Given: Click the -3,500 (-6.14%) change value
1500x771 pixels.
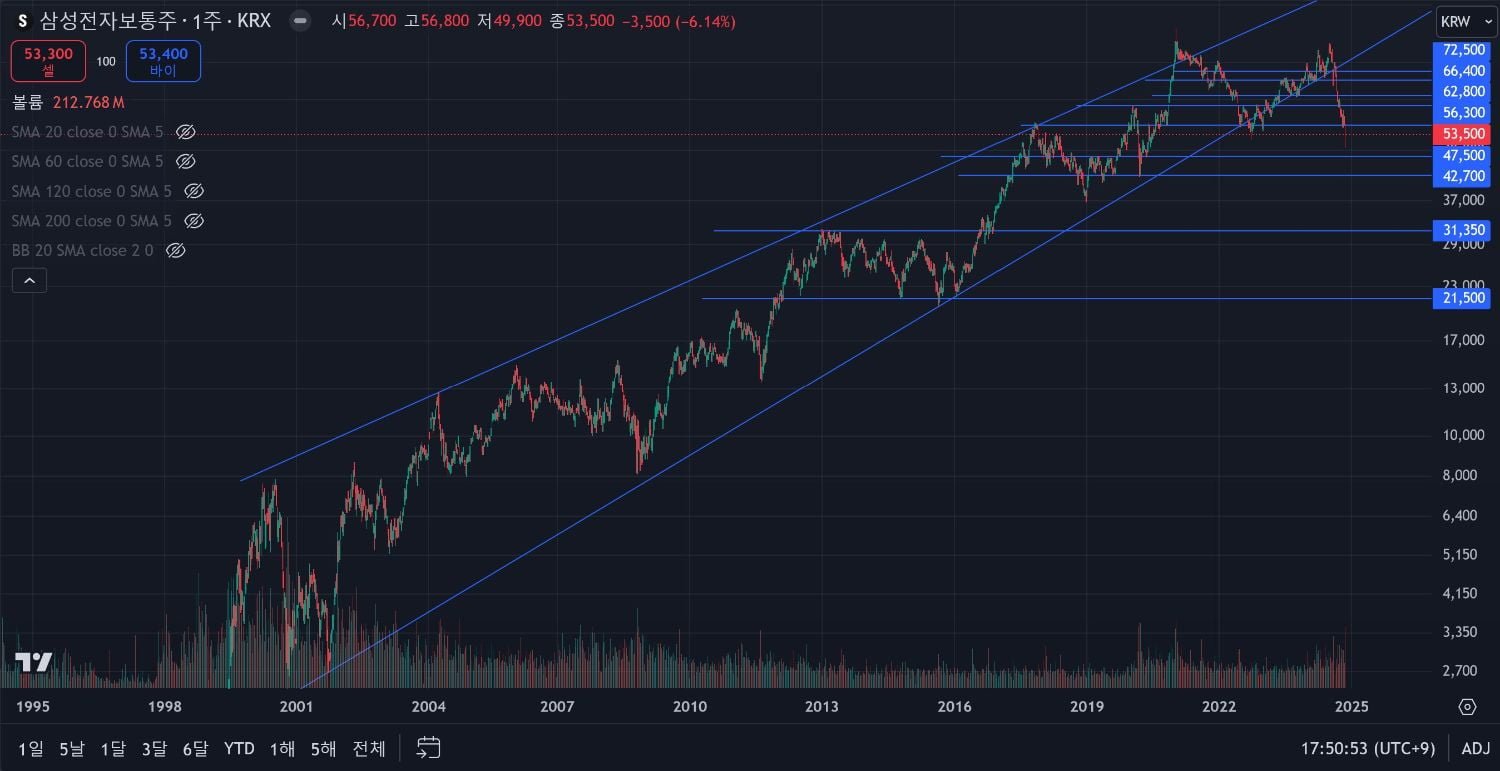Looking at the screenshot, I should click(x=678, y=21).
